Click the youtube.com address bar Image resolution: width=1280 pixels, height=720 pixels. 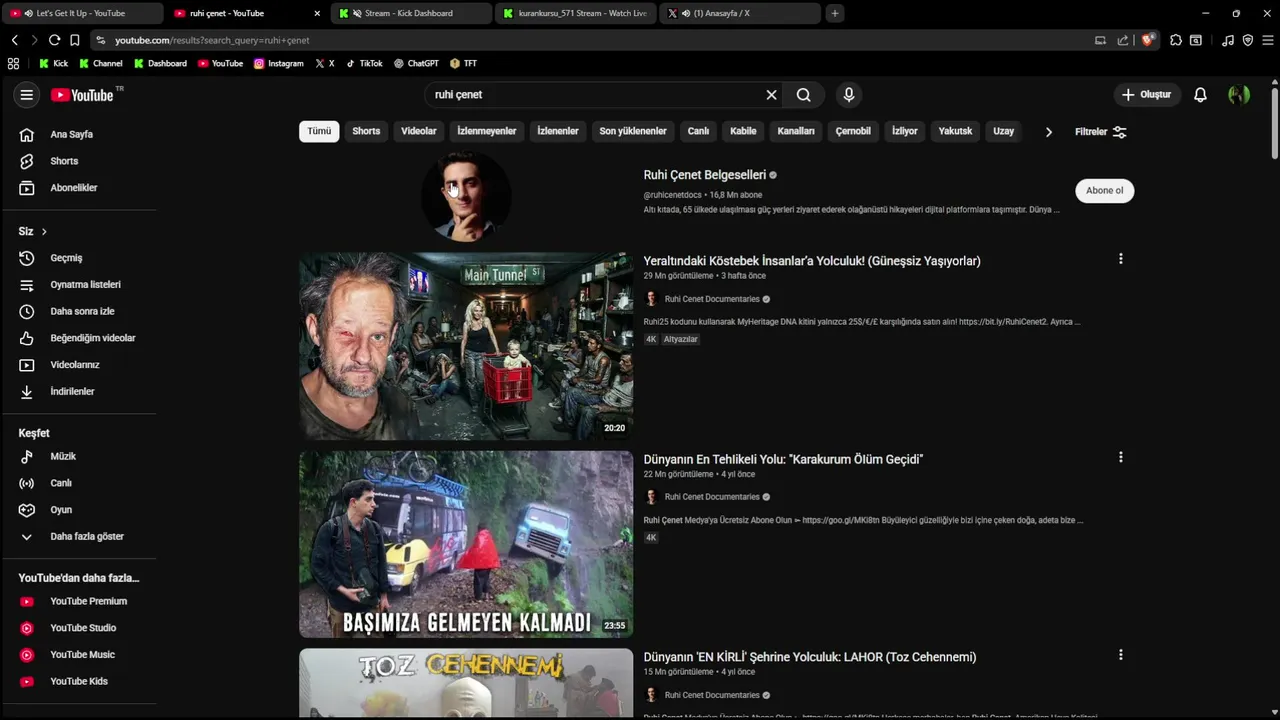590,40
